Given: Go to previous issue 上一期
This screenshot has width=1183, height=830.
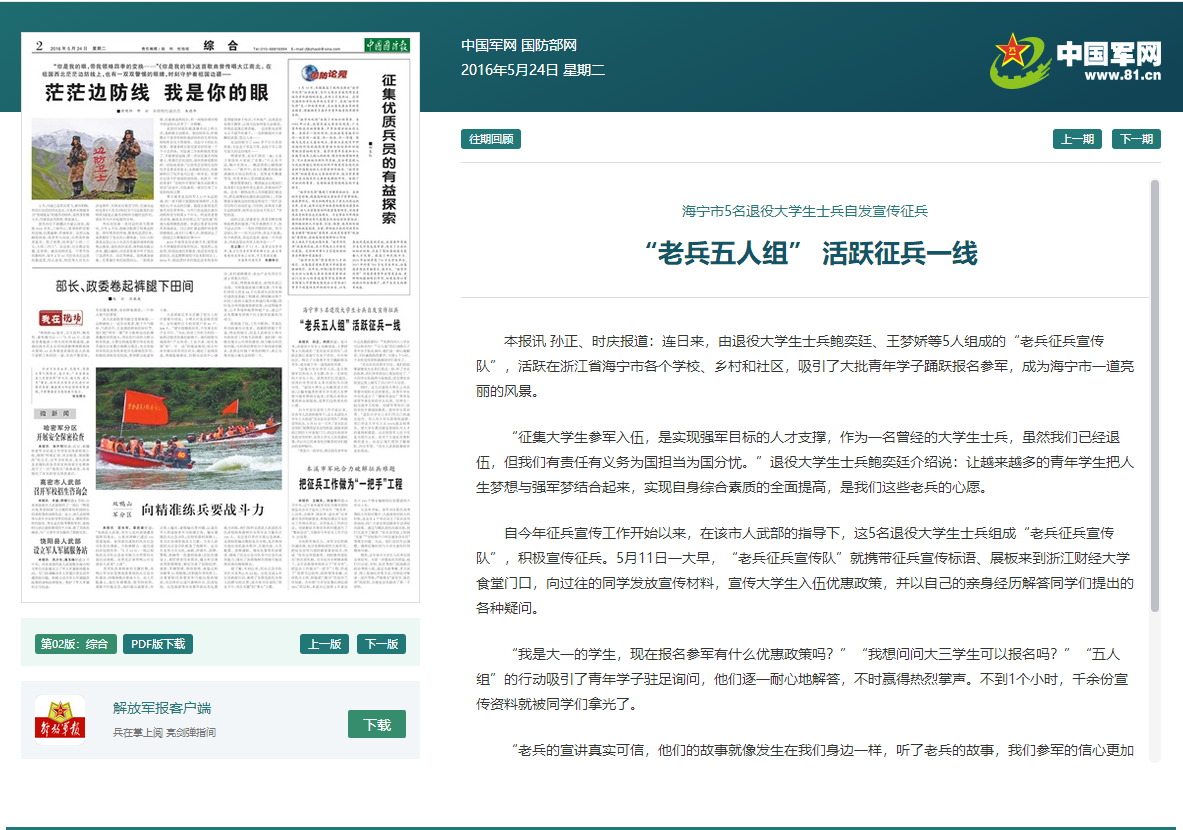Looking at the screenshot, I should [1077, 139].
